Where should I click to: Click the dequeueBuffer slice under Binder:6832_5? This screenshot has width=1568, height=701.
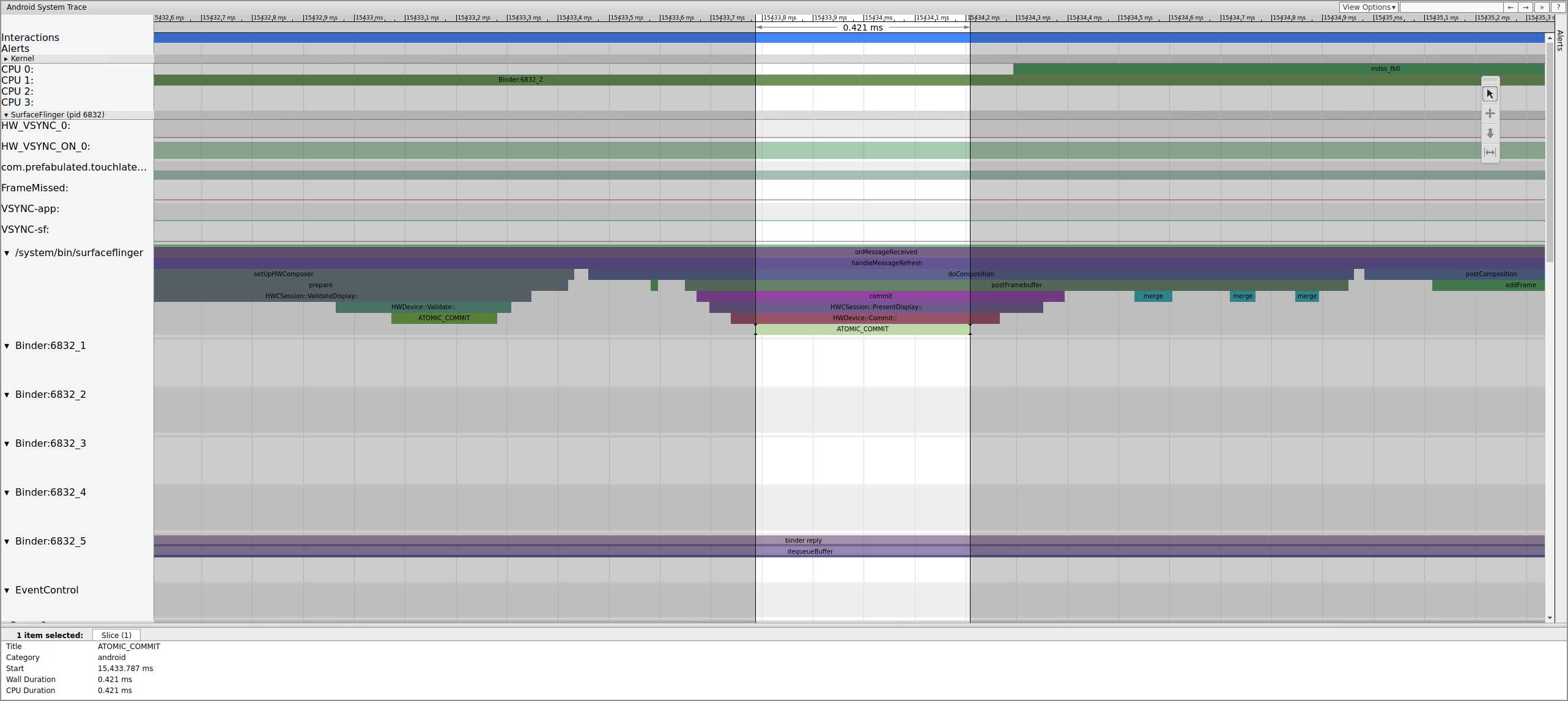click(x=810, y=551)
